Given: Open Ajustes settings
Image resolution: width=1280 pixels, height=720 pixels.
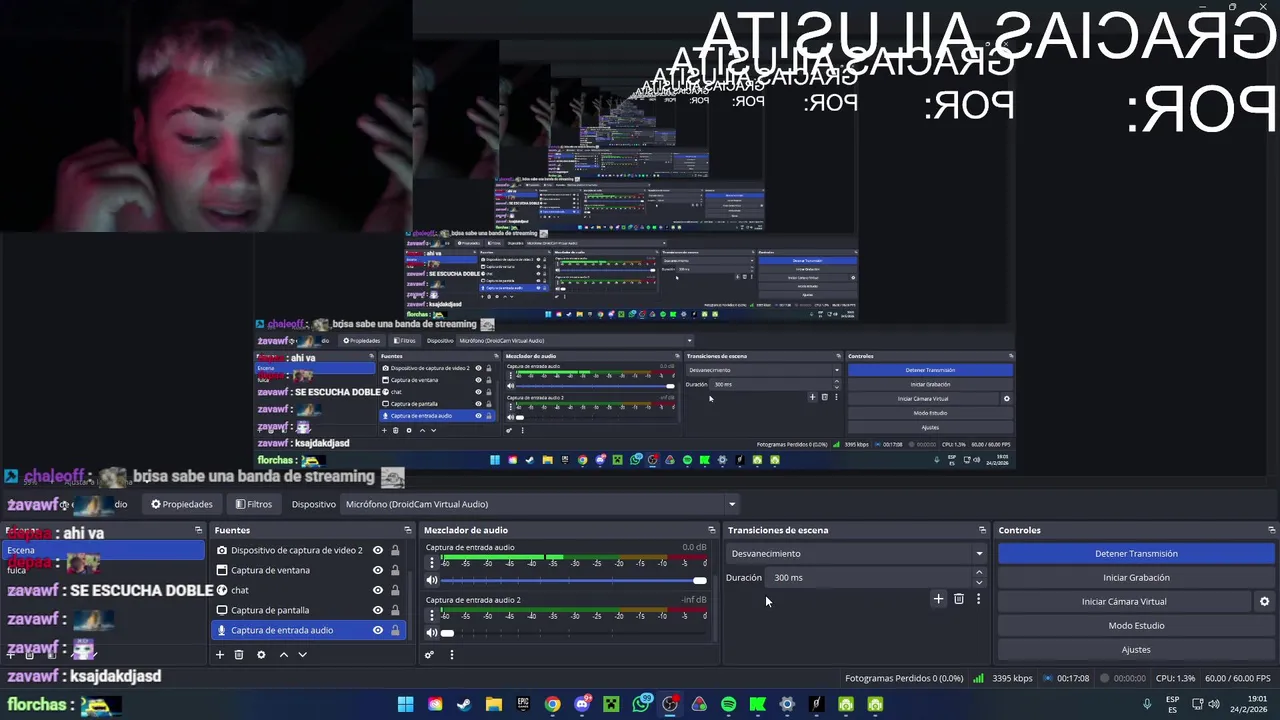Looking at the screenshot, I should tap(1136, 649).
